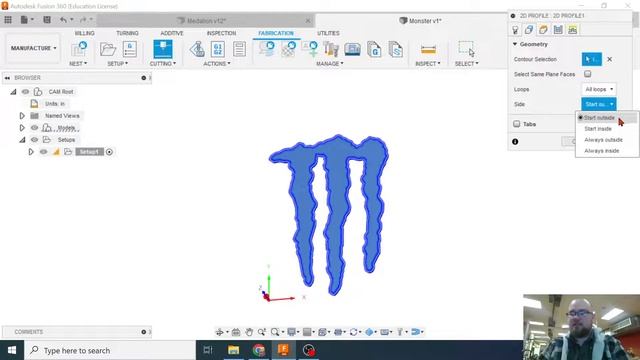Image resolution: width=640 pixels, height=360 pixels.
Task: Click the S template library icon
Action: pos(396,49)
